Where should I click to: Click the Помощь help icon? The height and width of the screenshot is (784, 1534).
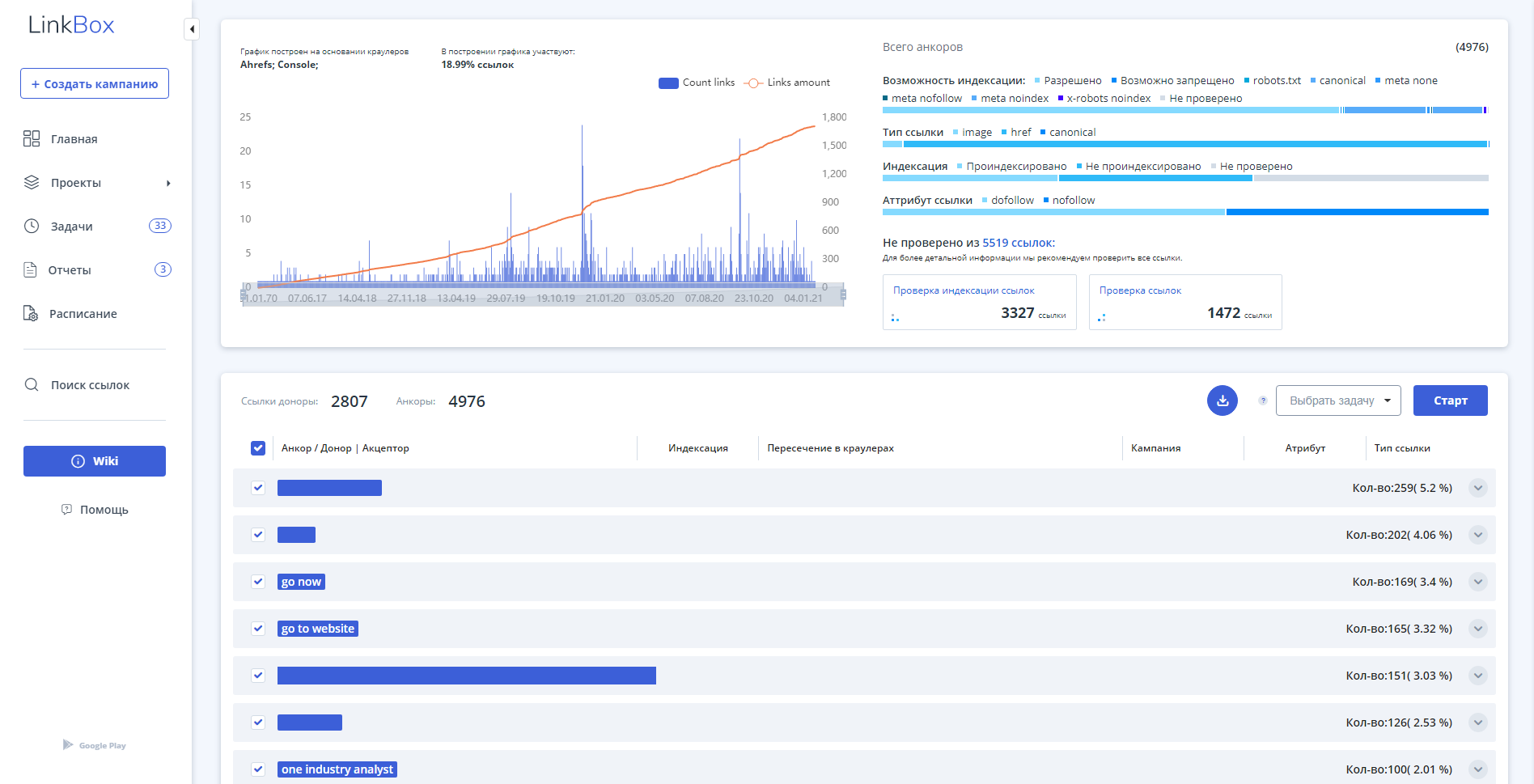click(66, 510)
